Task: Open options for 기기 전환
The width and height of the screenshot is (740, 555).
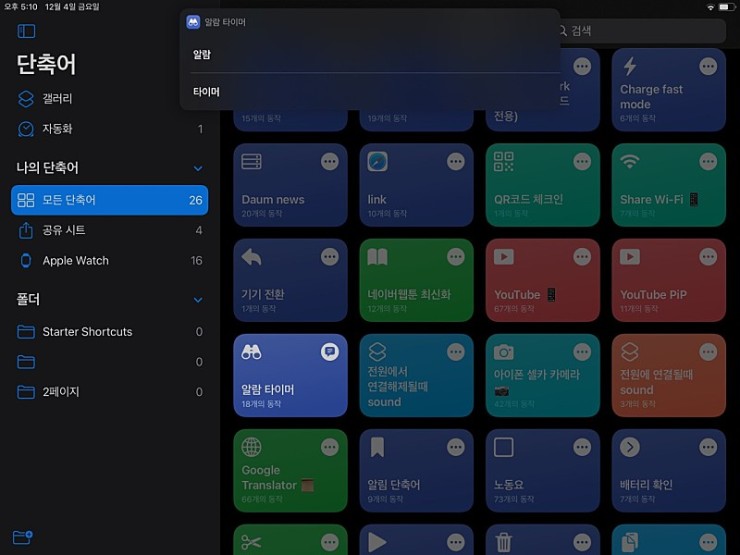Action: click(329, 257)
